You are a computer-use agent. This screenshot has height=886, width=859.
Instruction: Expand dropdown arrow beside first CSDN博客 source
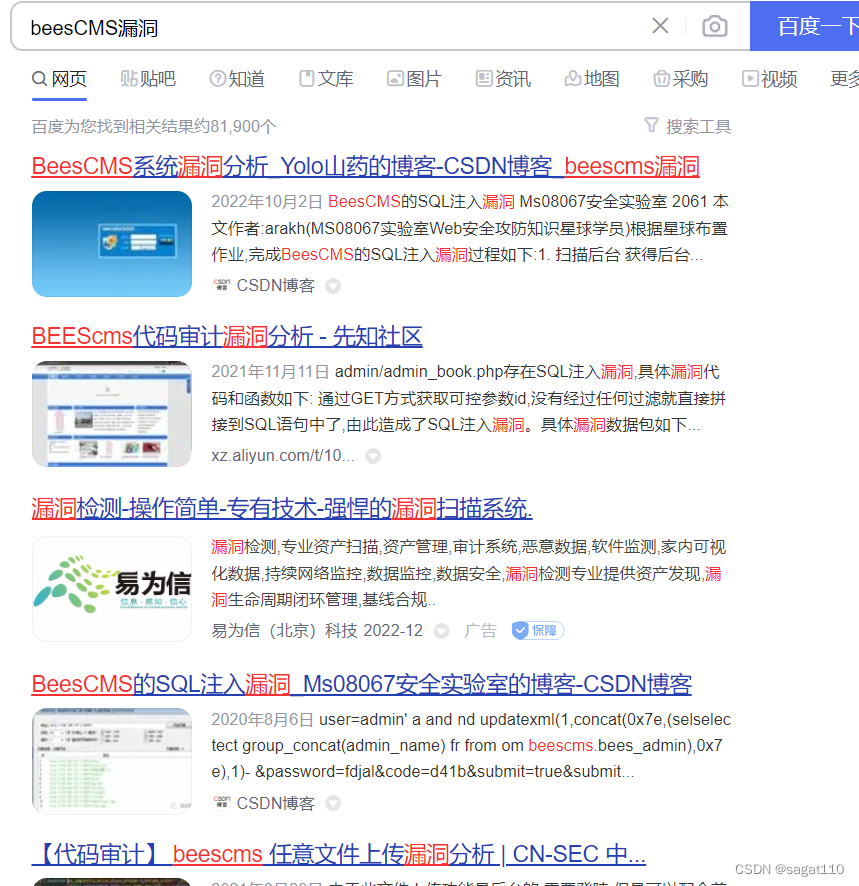pyautogui.click(x=333, y=286)
